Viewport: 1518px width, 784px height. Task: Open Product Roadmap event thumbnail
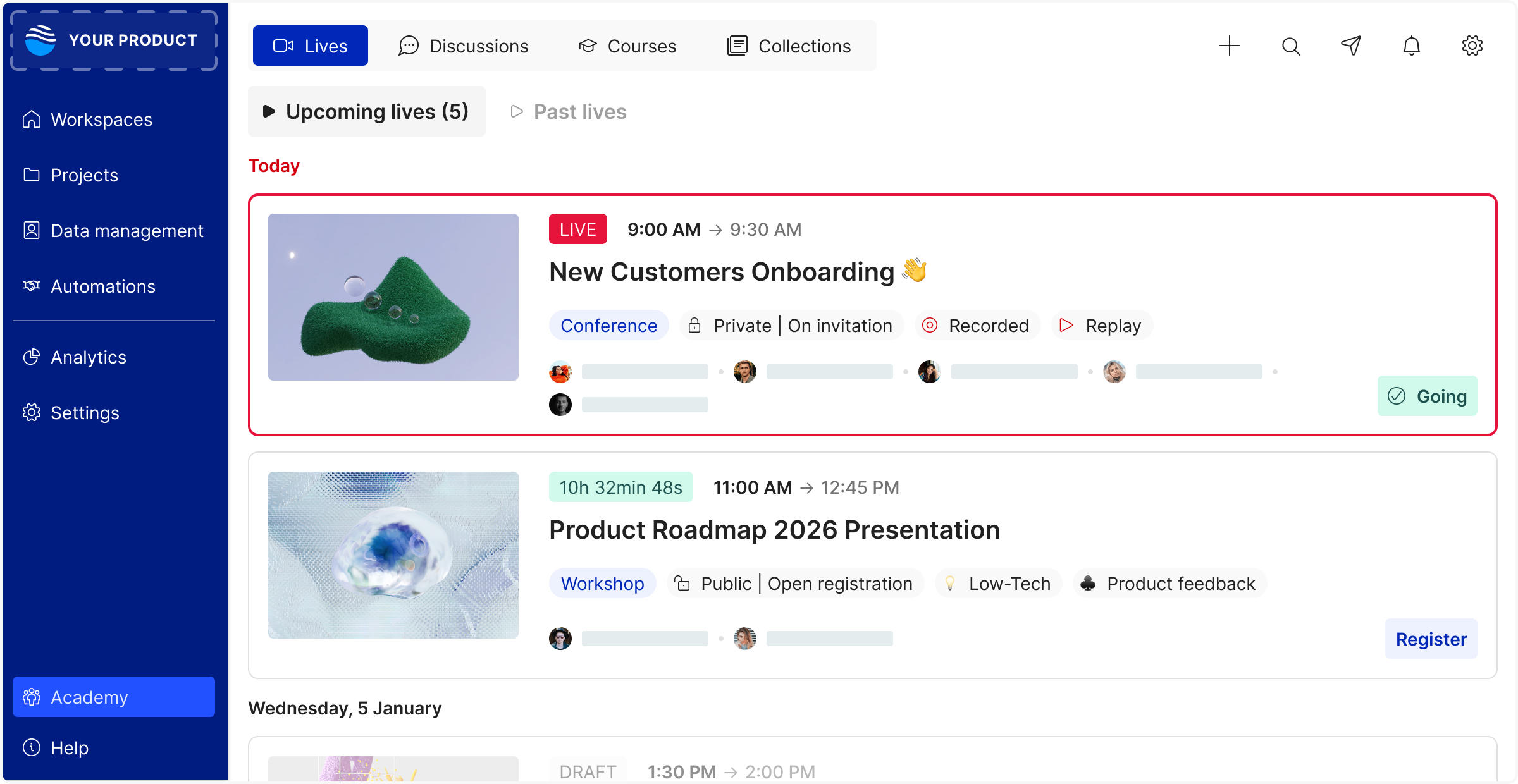[393, 555]
